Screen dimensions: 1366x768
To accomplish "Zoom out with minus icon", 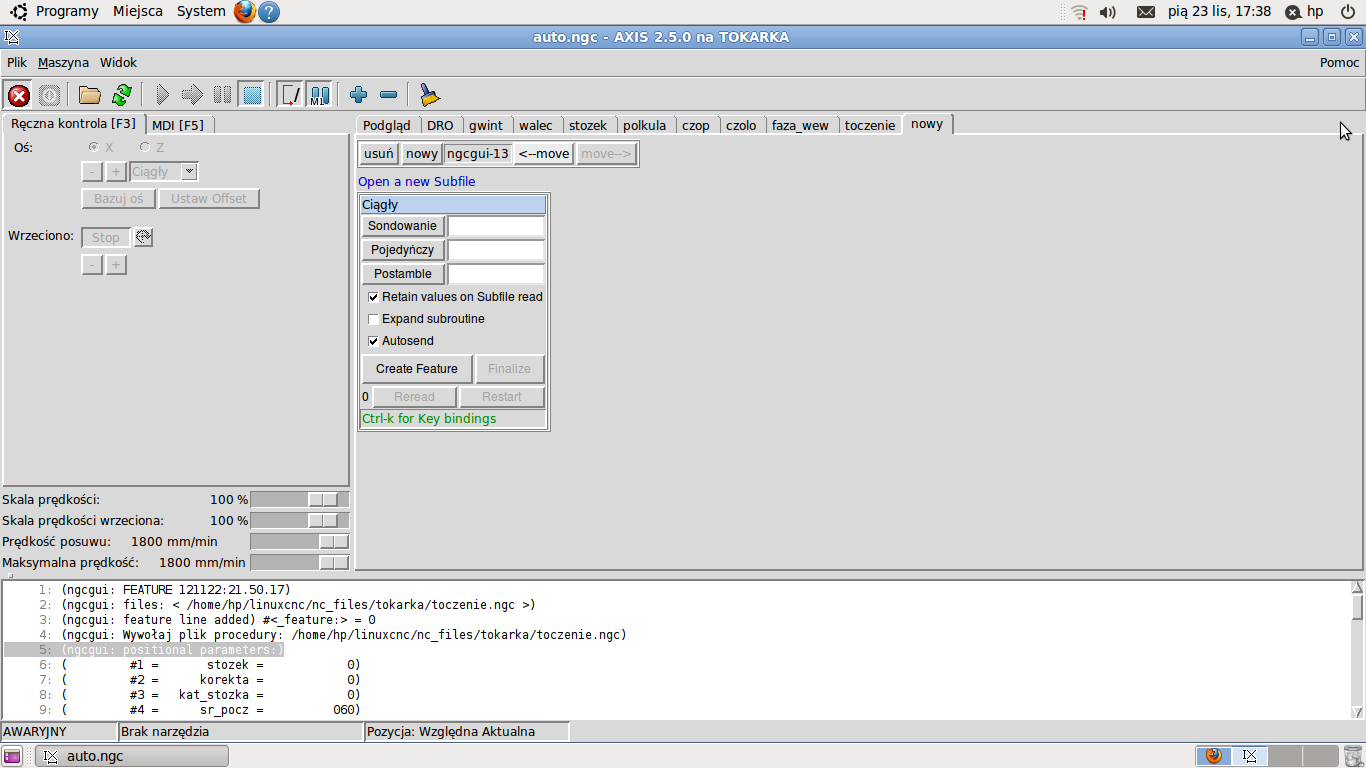I will click(389, 95).
